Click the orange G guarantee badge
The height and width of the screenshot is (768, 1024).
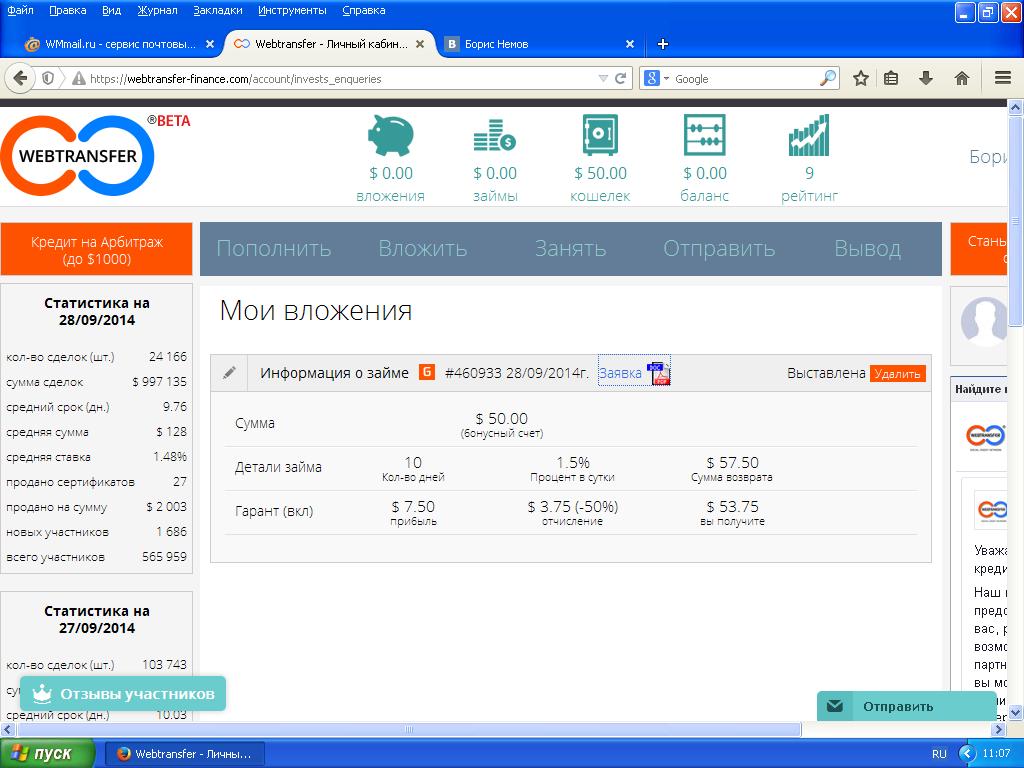click(427, 372)
